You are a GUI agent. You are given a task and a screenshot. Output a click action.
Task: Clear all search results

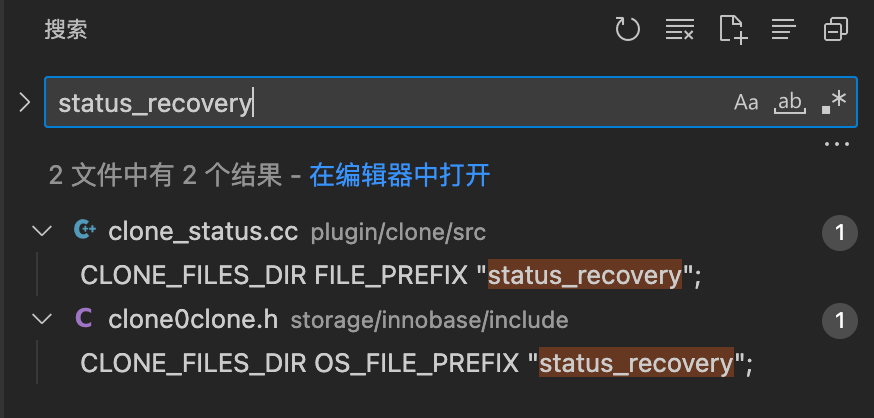coord(680,30)
